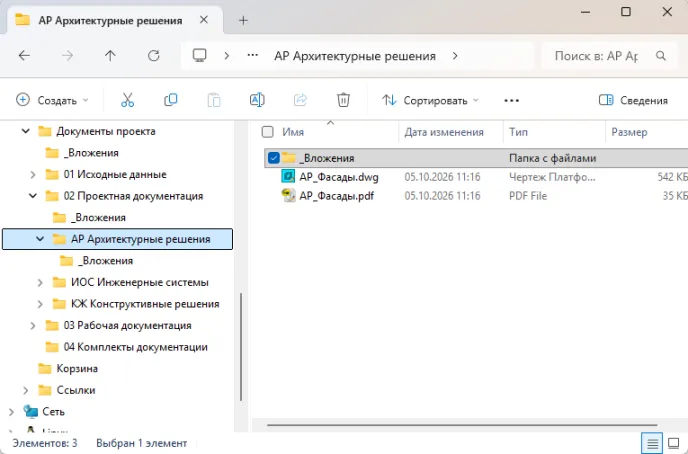Select _Вложения under 02 Проектная документация

point(98,218)
